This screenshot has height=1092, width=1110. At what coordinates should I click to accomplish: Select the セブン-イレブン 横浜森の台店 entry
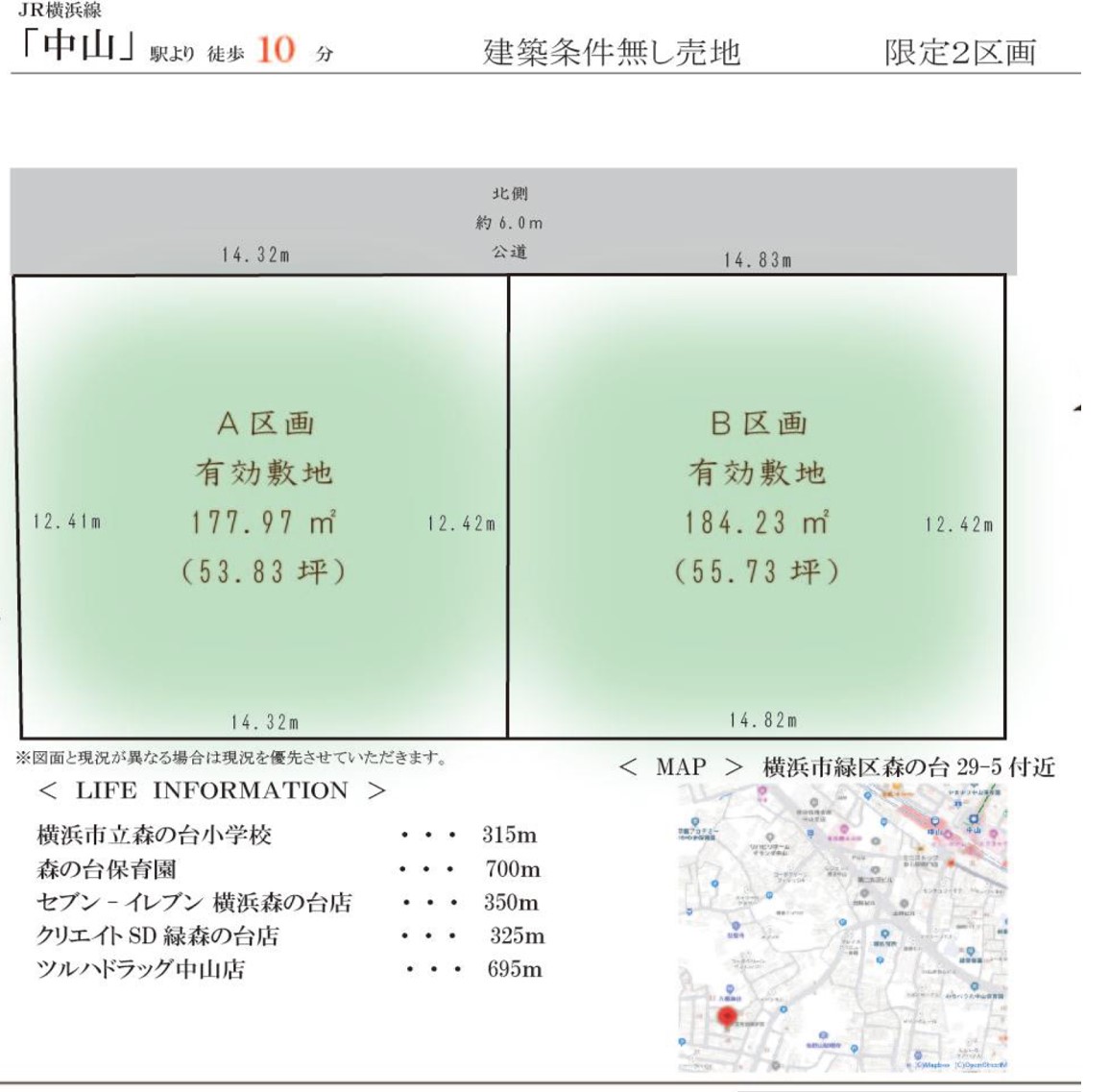click(x=194, y=903)
